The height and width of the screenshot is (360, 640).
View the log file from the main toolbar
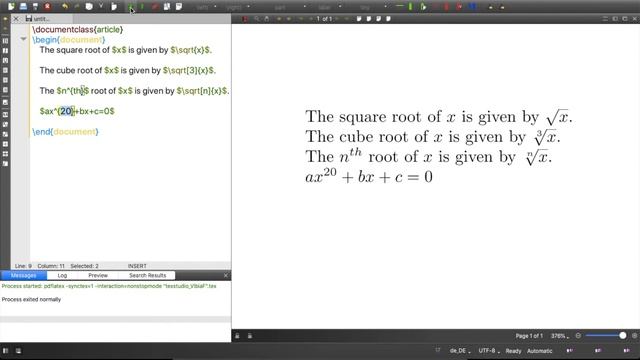[x=179, y=7]
